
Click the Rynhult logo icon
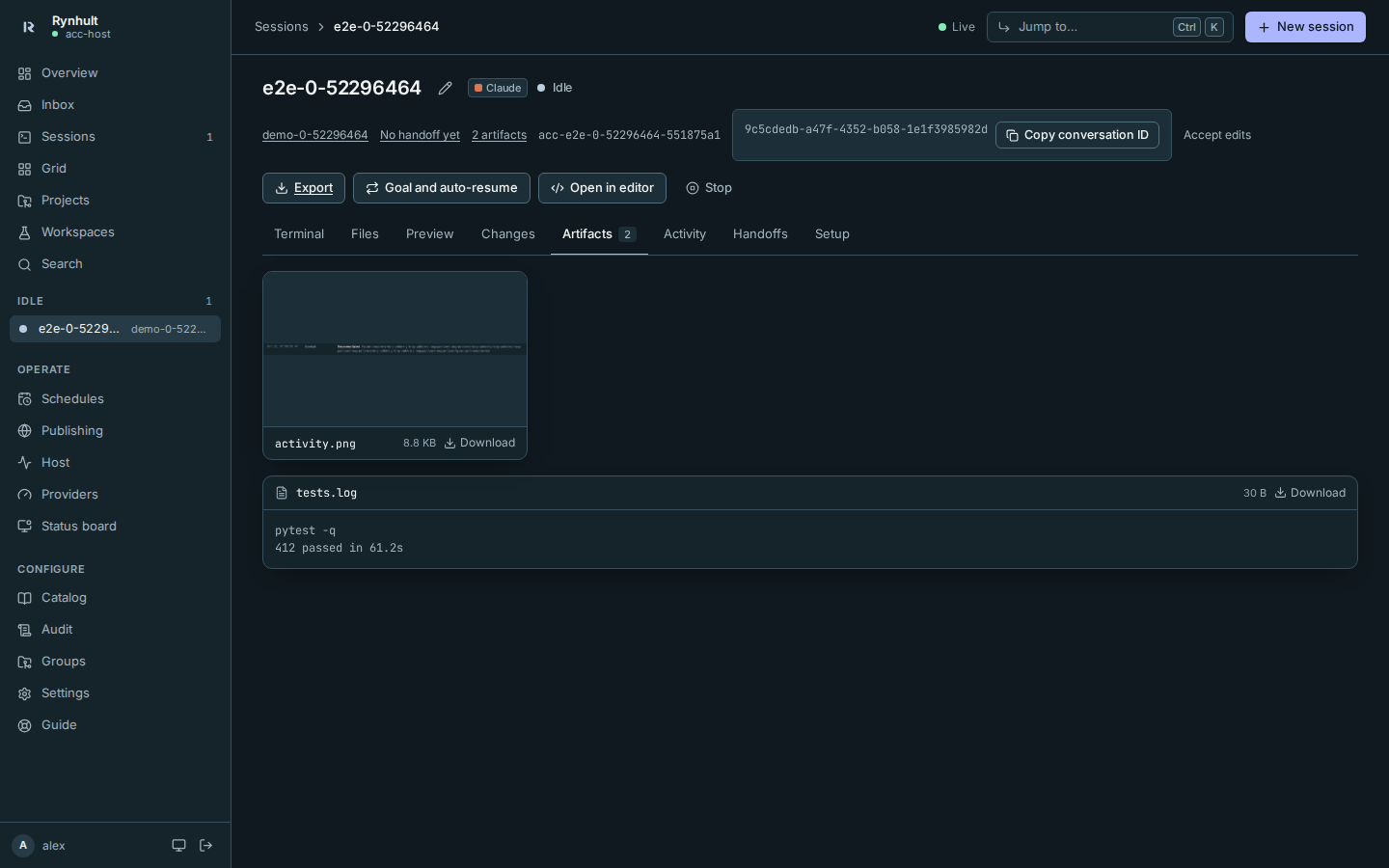(28, 27)
